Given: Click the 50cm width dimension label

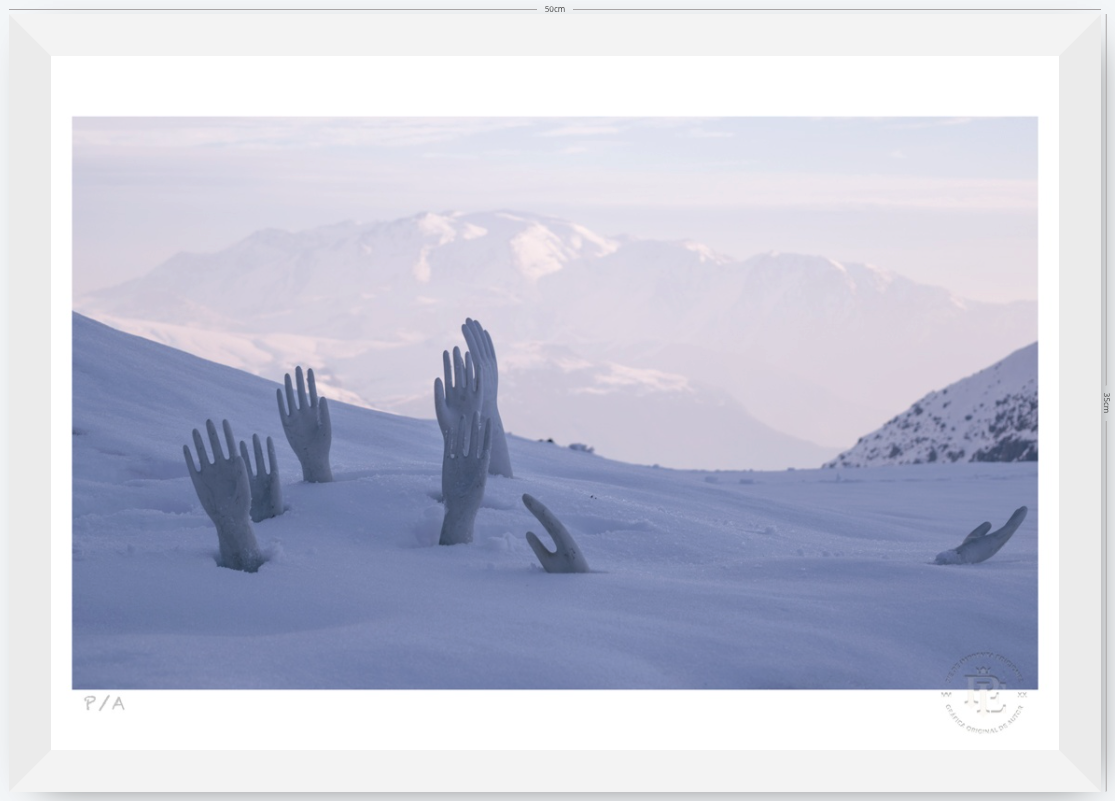Looking at the screenshot, I should tap(555, 9).
